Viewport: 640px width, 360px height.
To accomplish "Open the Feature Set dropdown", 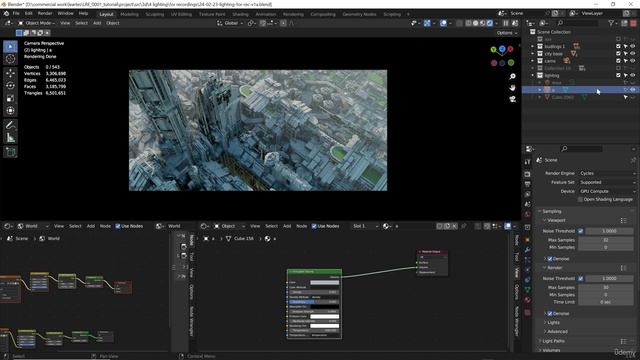I will (x=607, y=182).
